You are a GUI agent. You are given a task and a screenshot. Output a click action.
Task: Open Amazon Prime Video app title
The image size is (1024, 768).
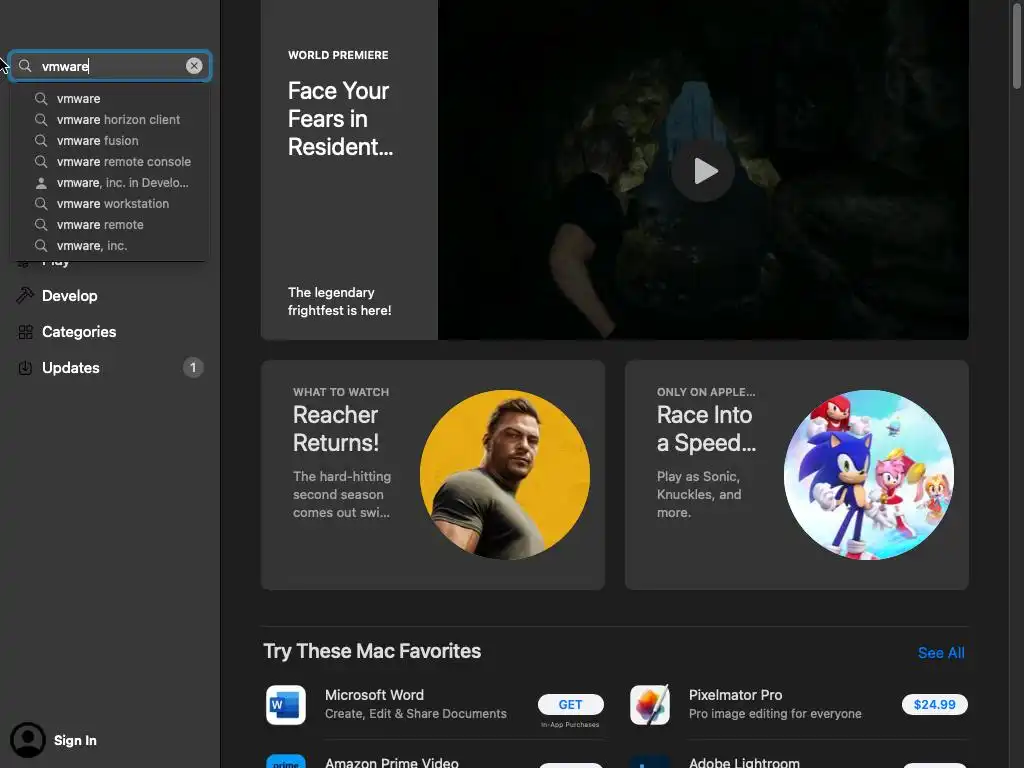(392, 762)
